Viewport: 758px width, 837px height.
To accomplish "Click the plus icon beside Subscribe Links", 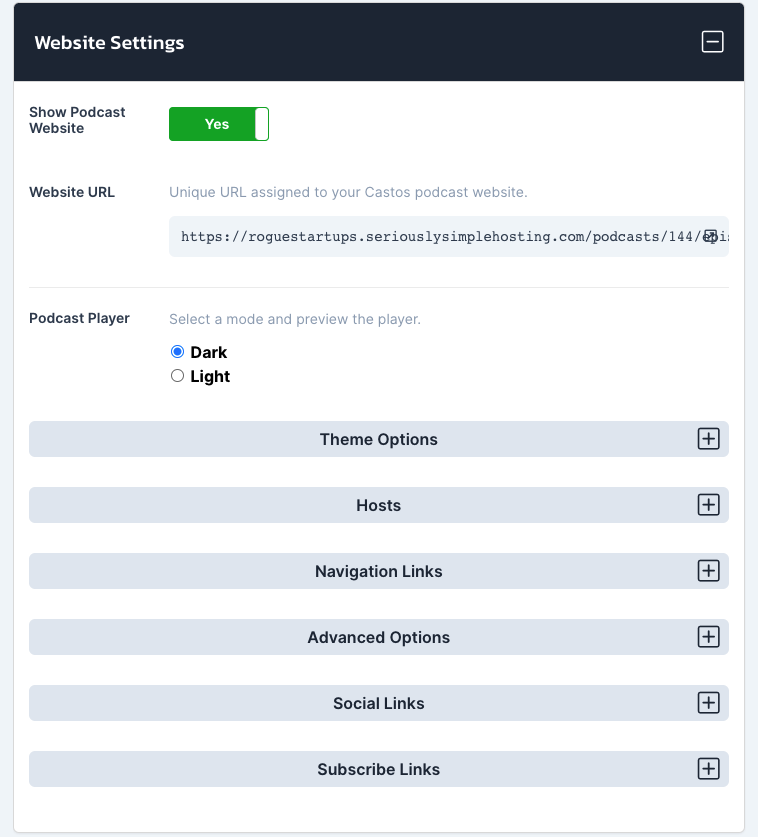I will coord(708,769).
